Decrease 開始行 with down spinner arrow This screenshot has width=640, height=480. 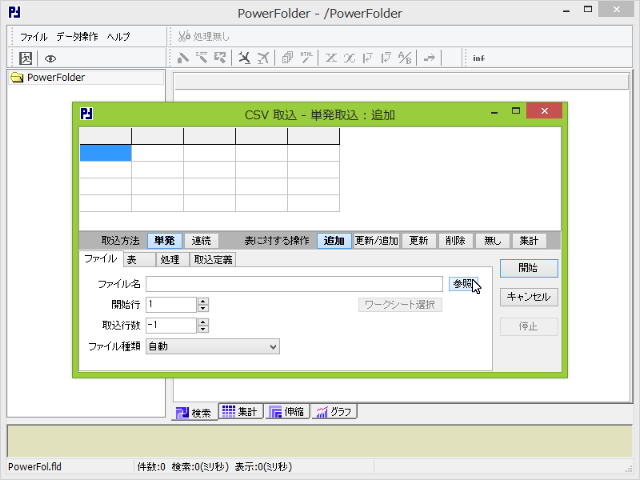203,309
